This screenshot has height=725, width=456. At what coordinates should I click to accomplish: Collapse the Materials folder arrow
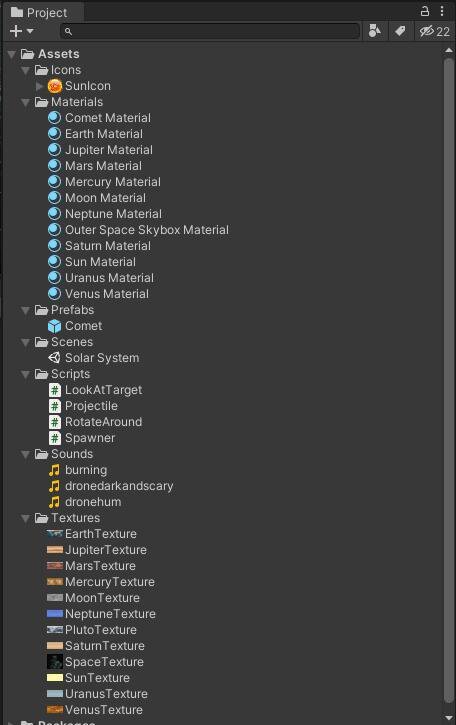tap(26, 102)
